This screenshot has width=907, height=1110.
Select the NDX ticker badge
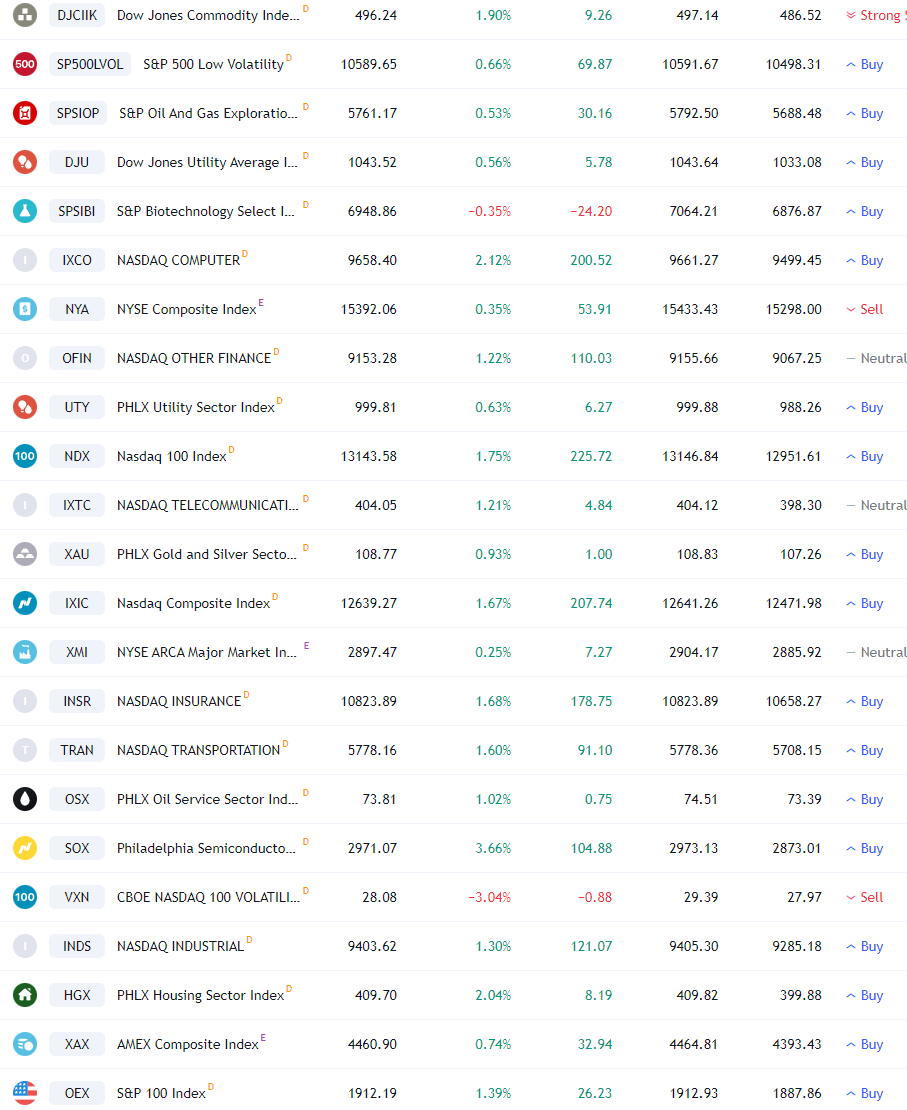coord(77,456)
